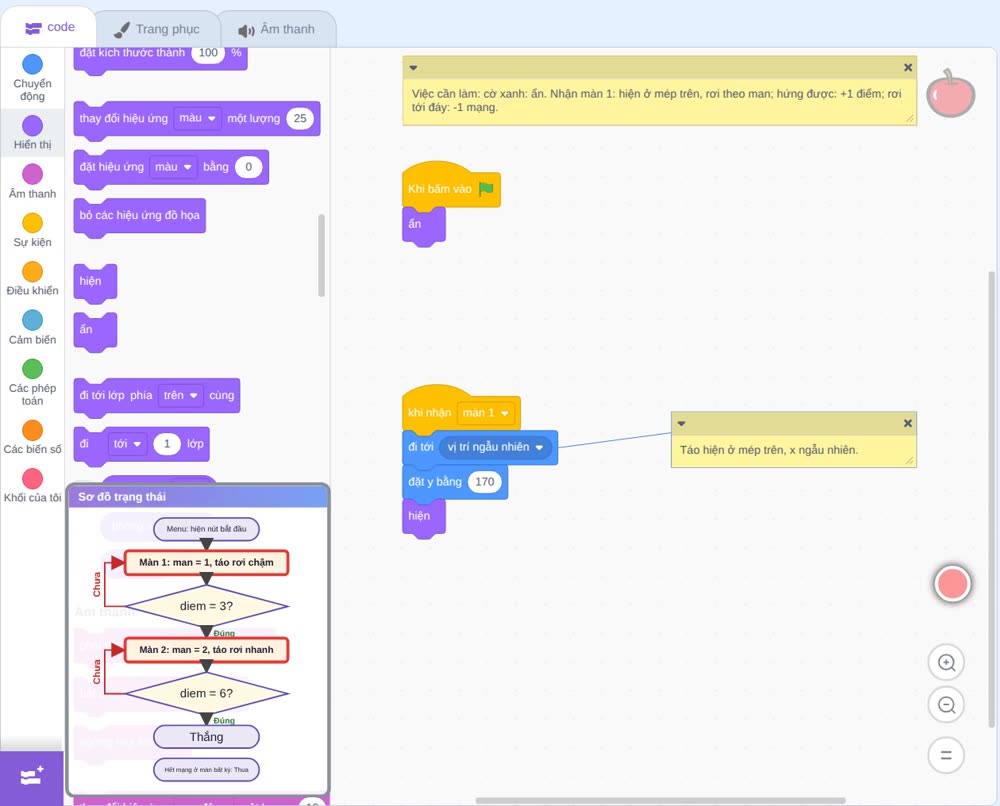This screenshot has height=806, width=1000.
Task: Select the Các biến số category
Action: (32, 437)
